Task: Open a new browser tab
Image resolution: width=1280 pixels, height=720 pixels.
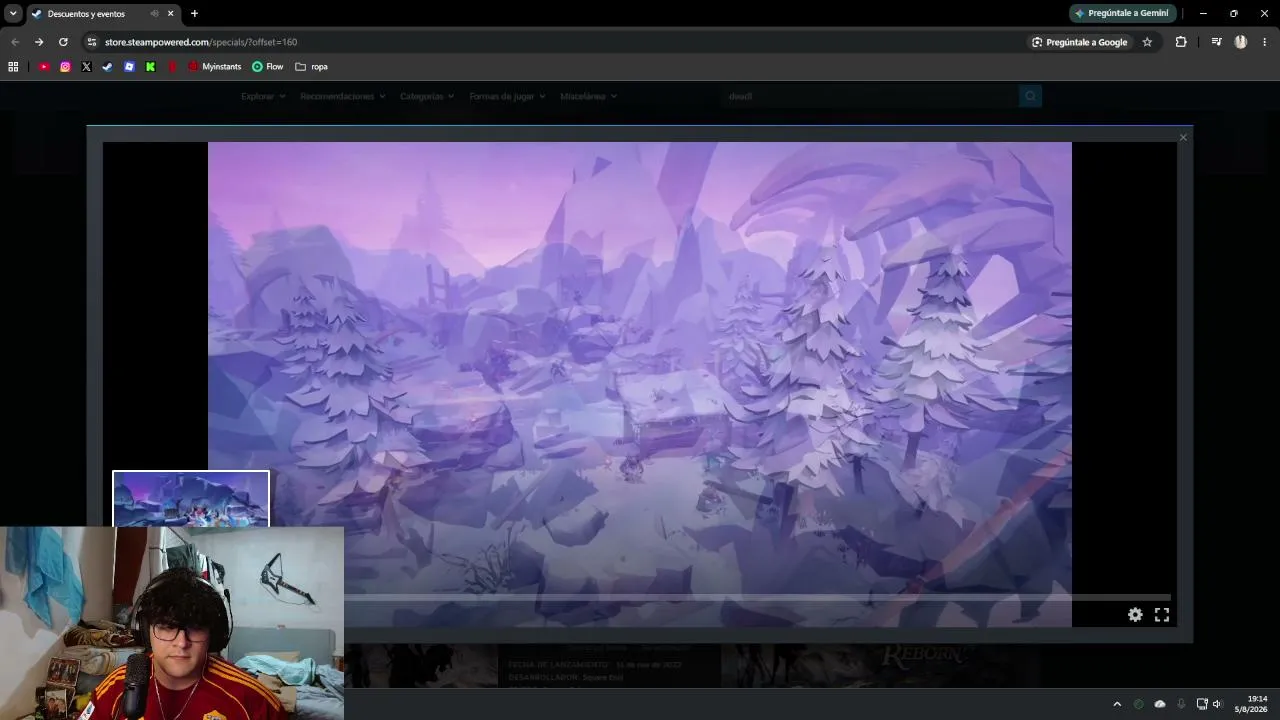Action: point(194,14)
